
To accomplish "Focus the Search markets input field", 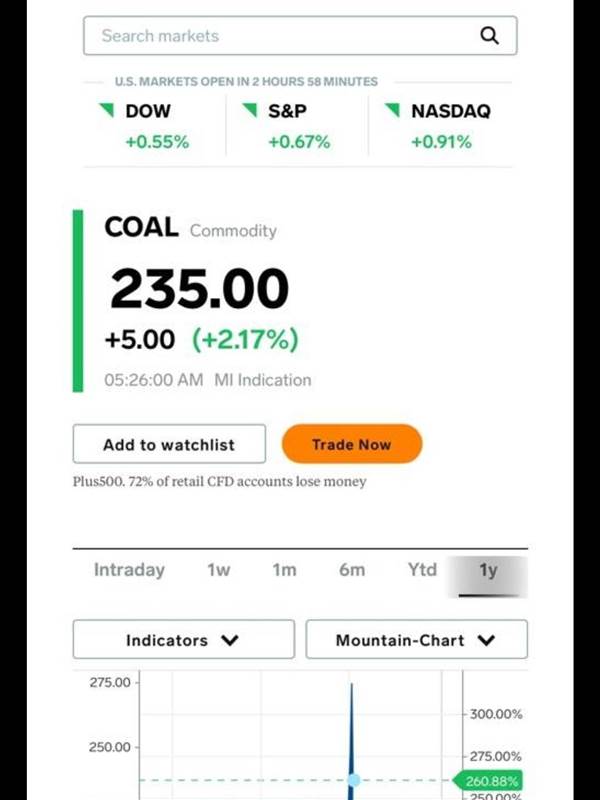I will (300, 36).
